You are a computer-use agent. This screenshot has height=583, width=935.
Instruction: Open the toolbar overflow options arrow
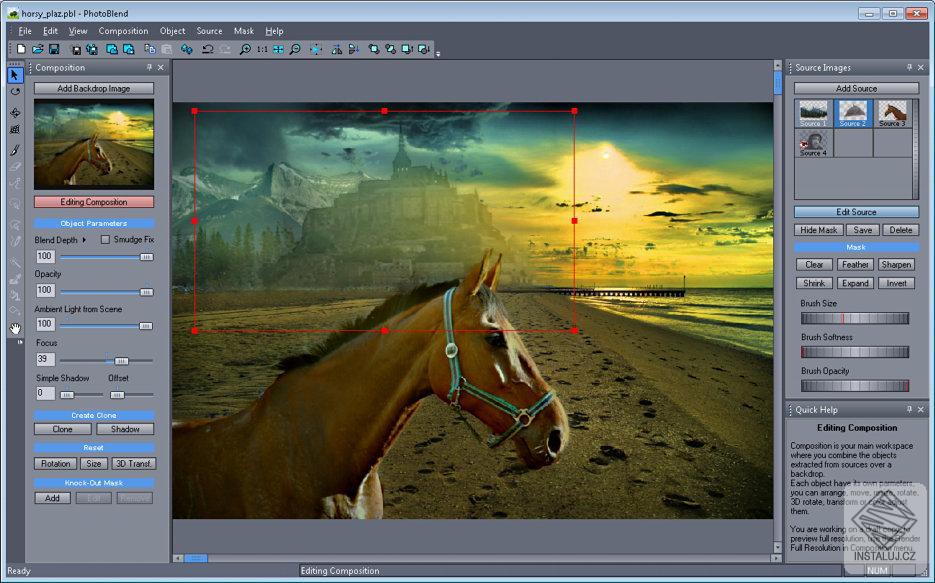tap(438, 53)
